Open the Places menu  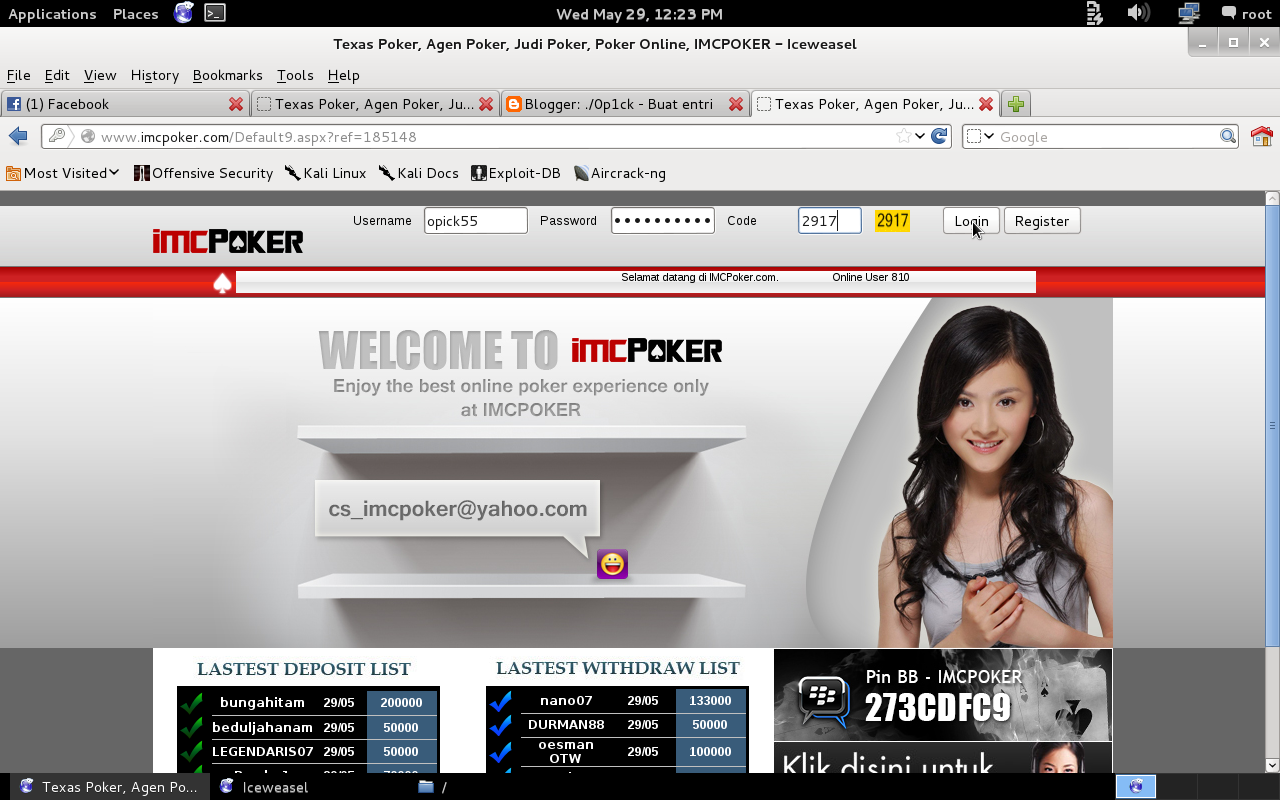(136, 14)
